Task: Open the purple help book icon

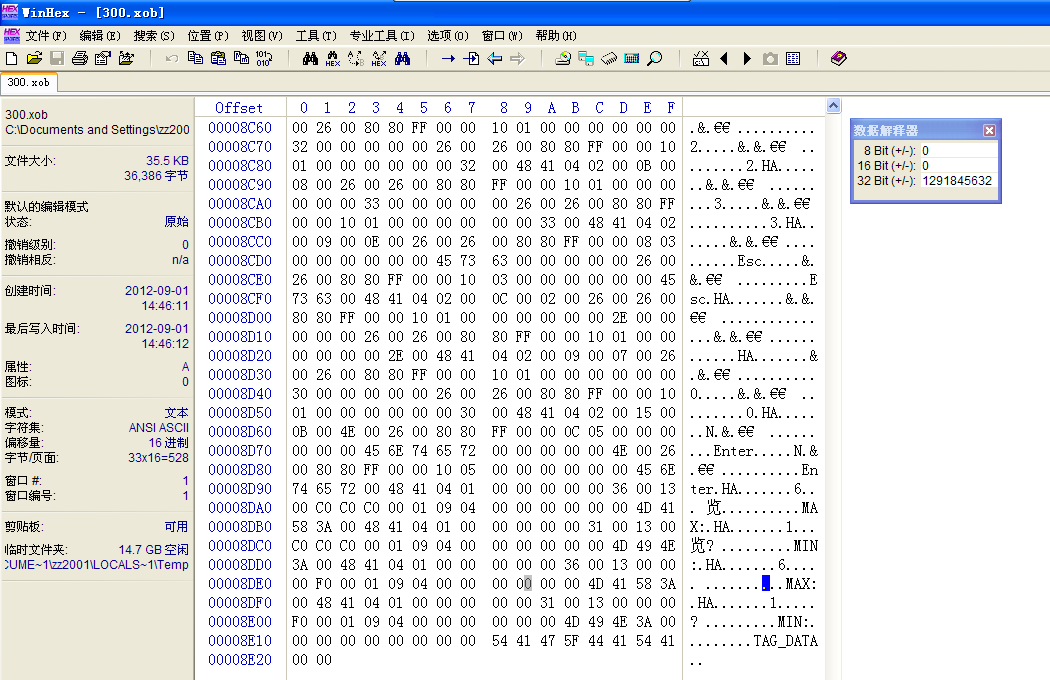Action: [838, 59]
